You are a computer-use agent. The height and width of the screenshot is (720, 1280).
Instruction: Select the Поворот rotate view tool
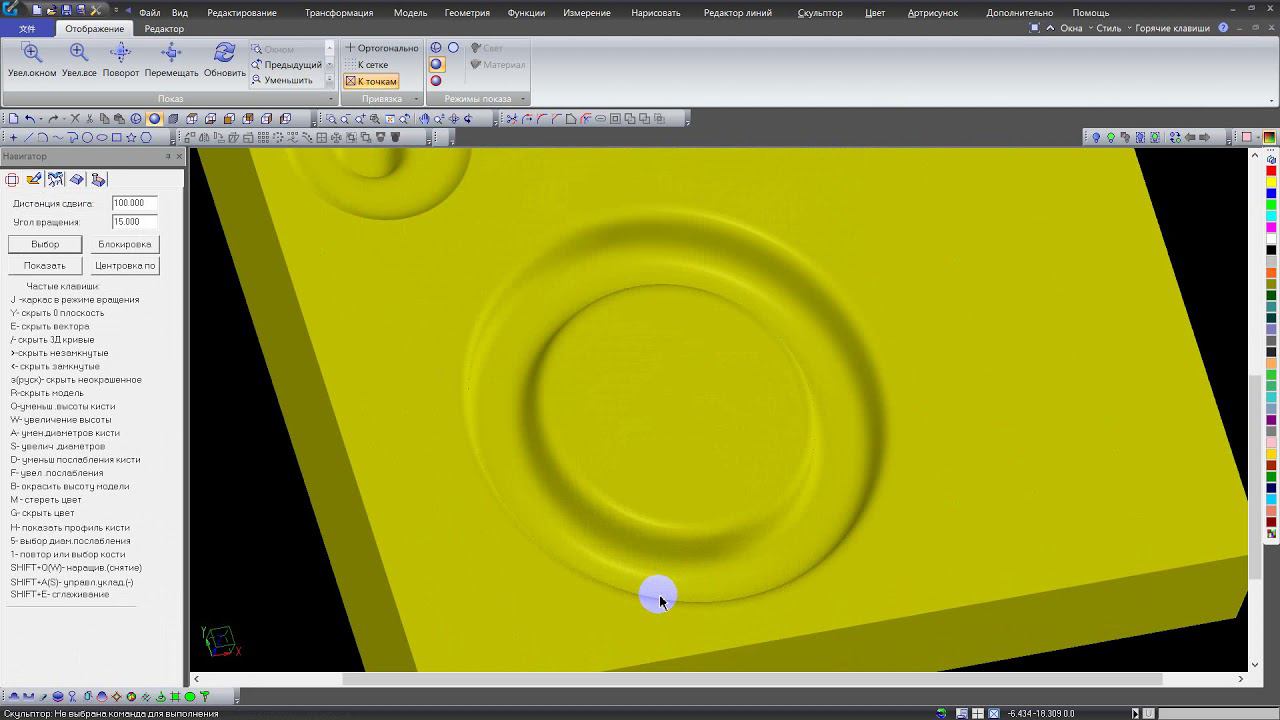121,53
